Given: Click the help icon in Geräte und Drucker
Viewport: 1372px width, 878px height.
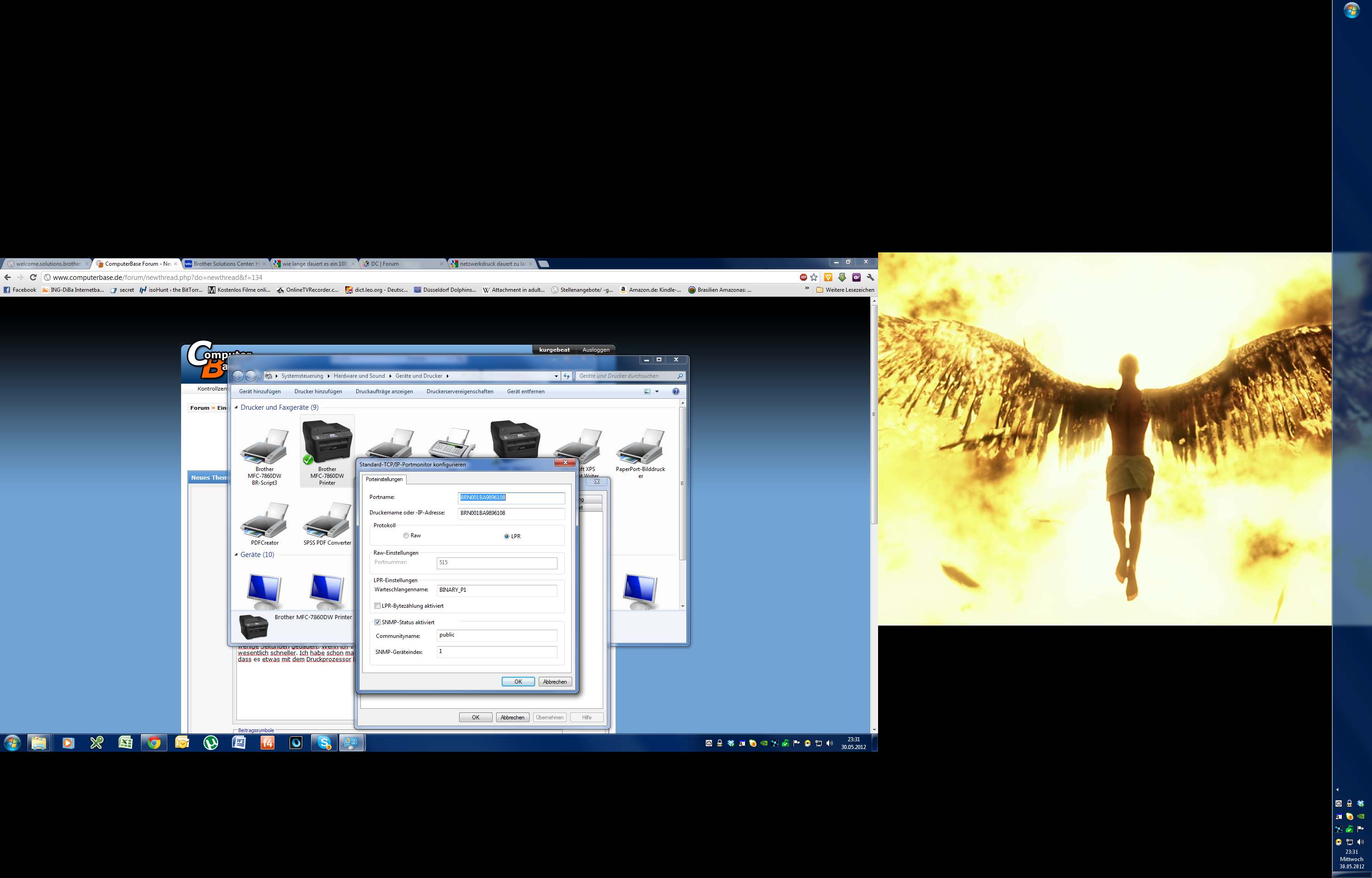Looking at the screenshot, I should click(675, 392).
